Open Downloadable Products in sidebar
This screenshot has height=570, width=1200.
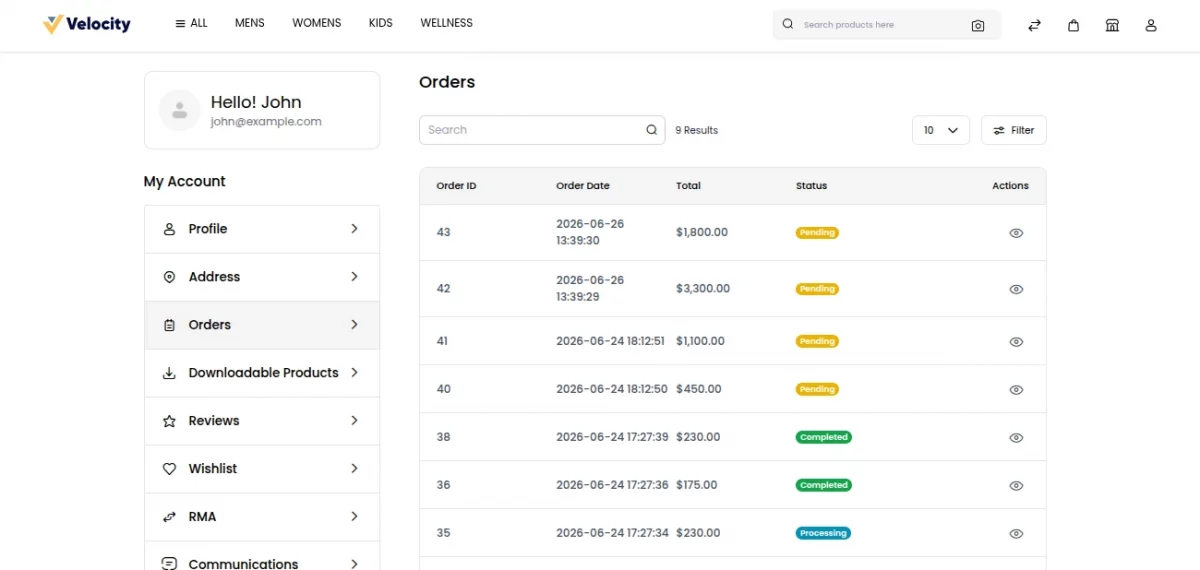262,373
